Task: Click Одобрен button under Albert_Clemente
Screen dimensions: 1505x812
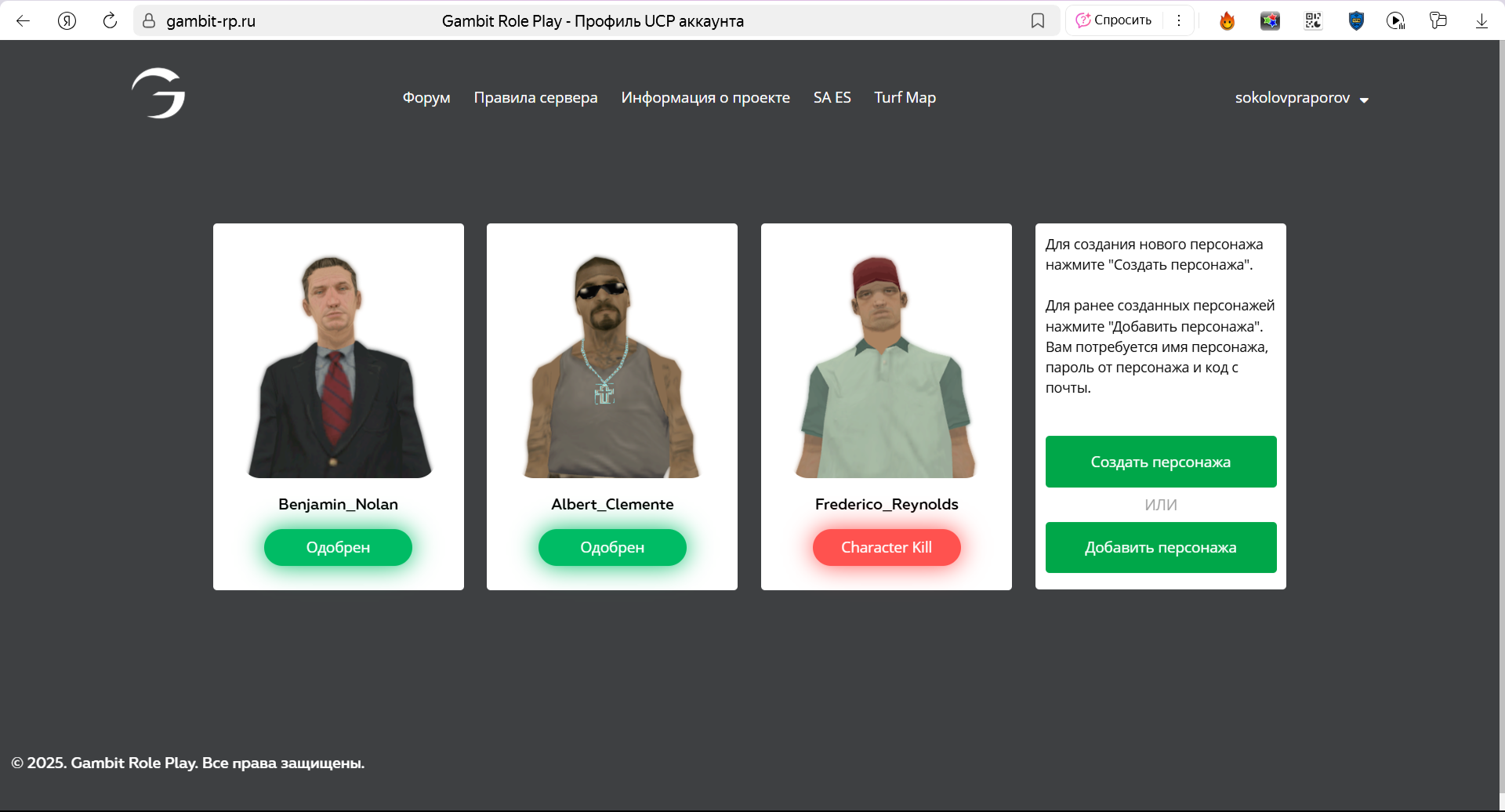Action: [x=612, y=547]
